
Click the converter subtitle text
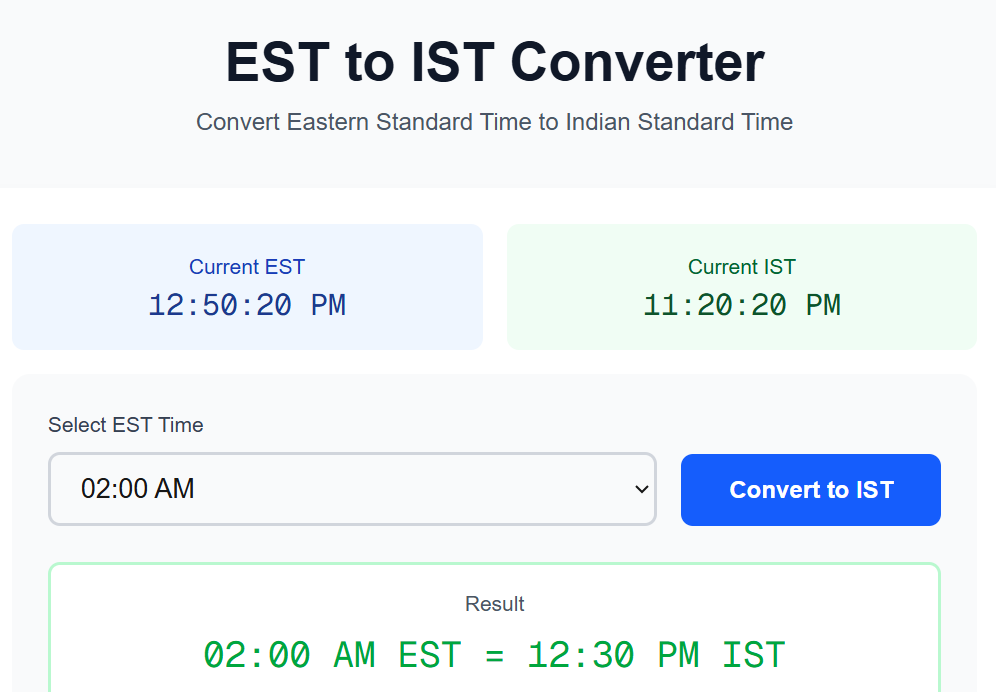tap(494, 122)
